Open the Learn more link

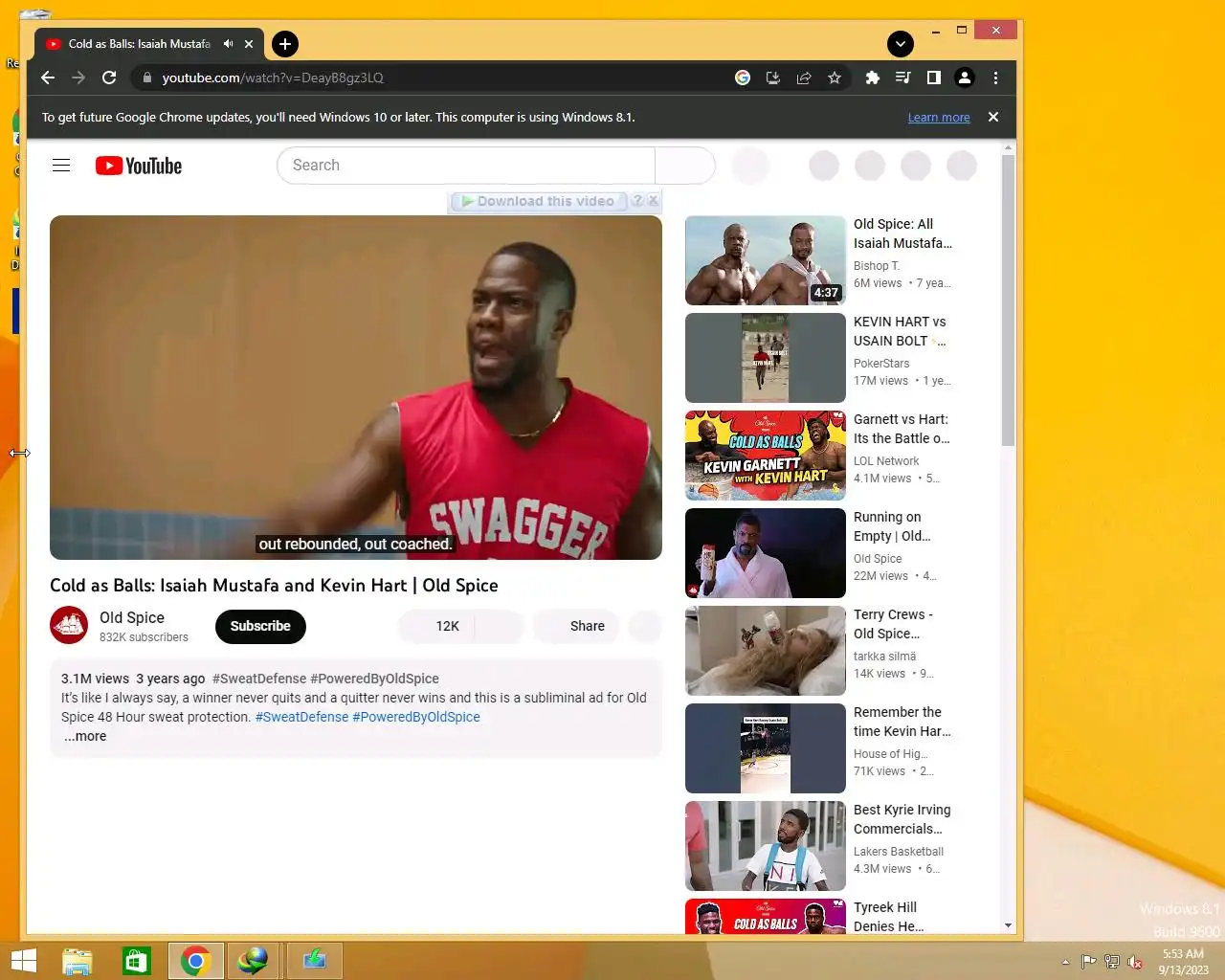pyautogui.click(x=939, y=117)
